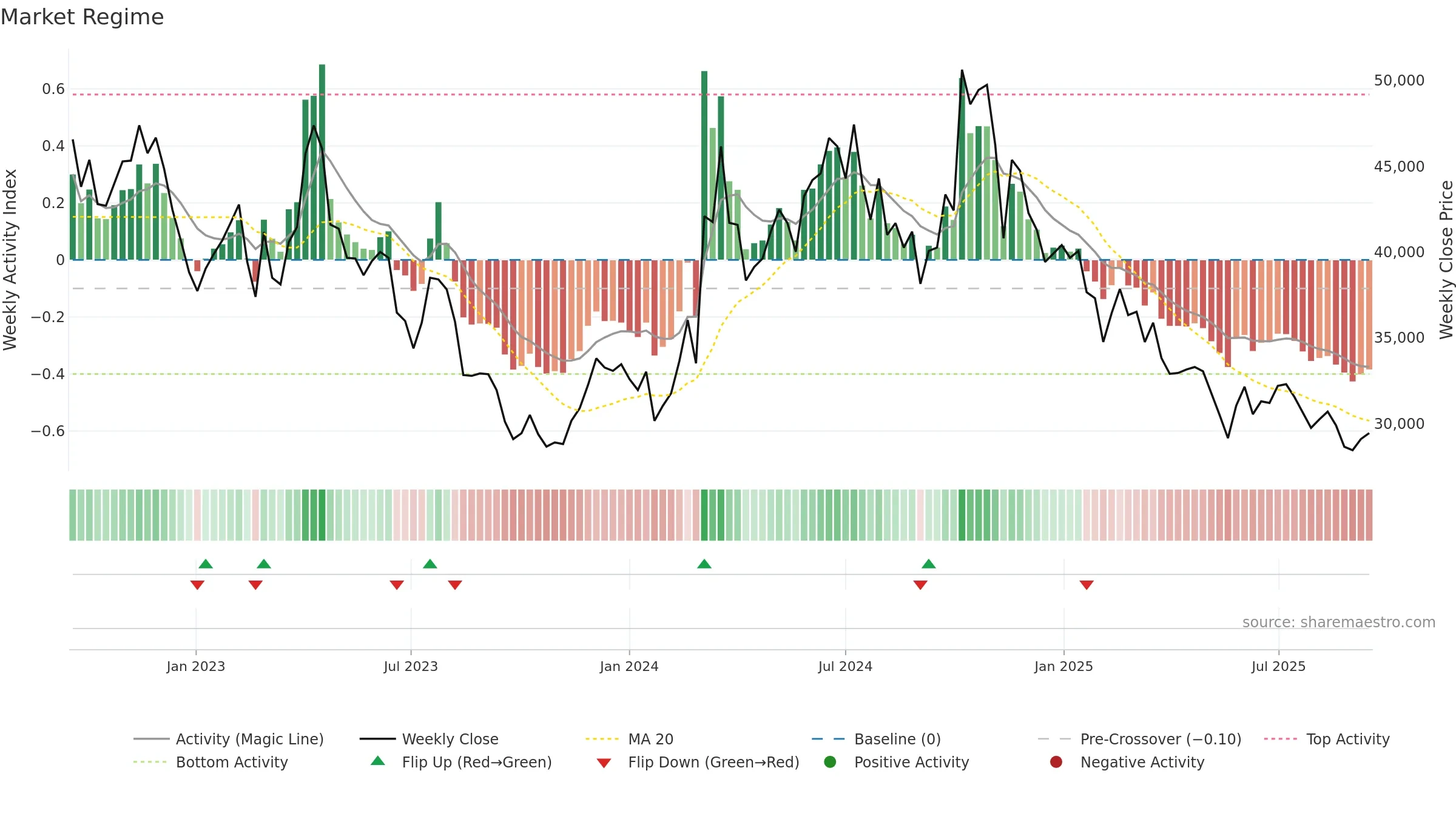Click the 40,000 price axis value
The height and width of the screenshot is (819, 1456).
tap(1399, 252)
